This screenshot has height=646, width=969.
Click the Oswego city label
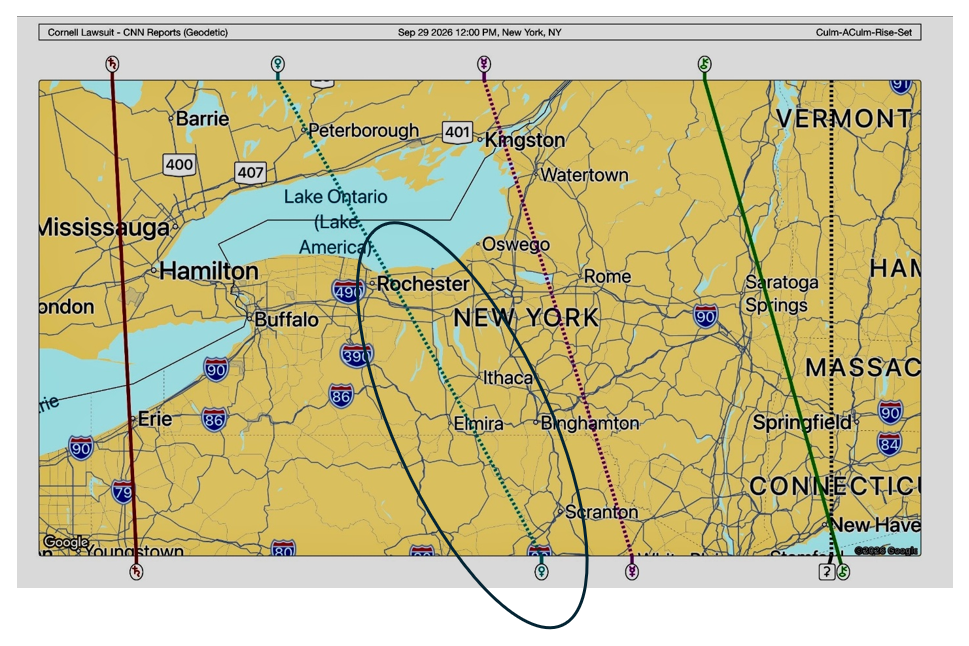[516, 244]
